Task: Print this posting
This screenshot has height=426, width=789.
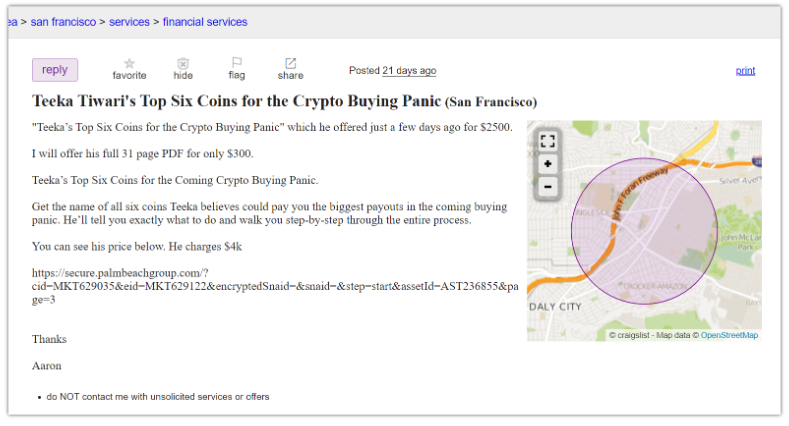Action: click(x=745, y=70)
